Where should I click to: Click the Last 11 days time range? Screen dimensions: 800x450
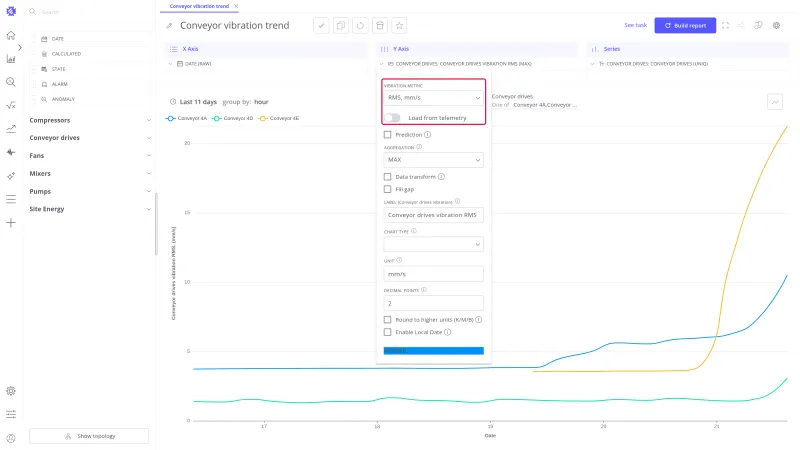click(198, 102)
